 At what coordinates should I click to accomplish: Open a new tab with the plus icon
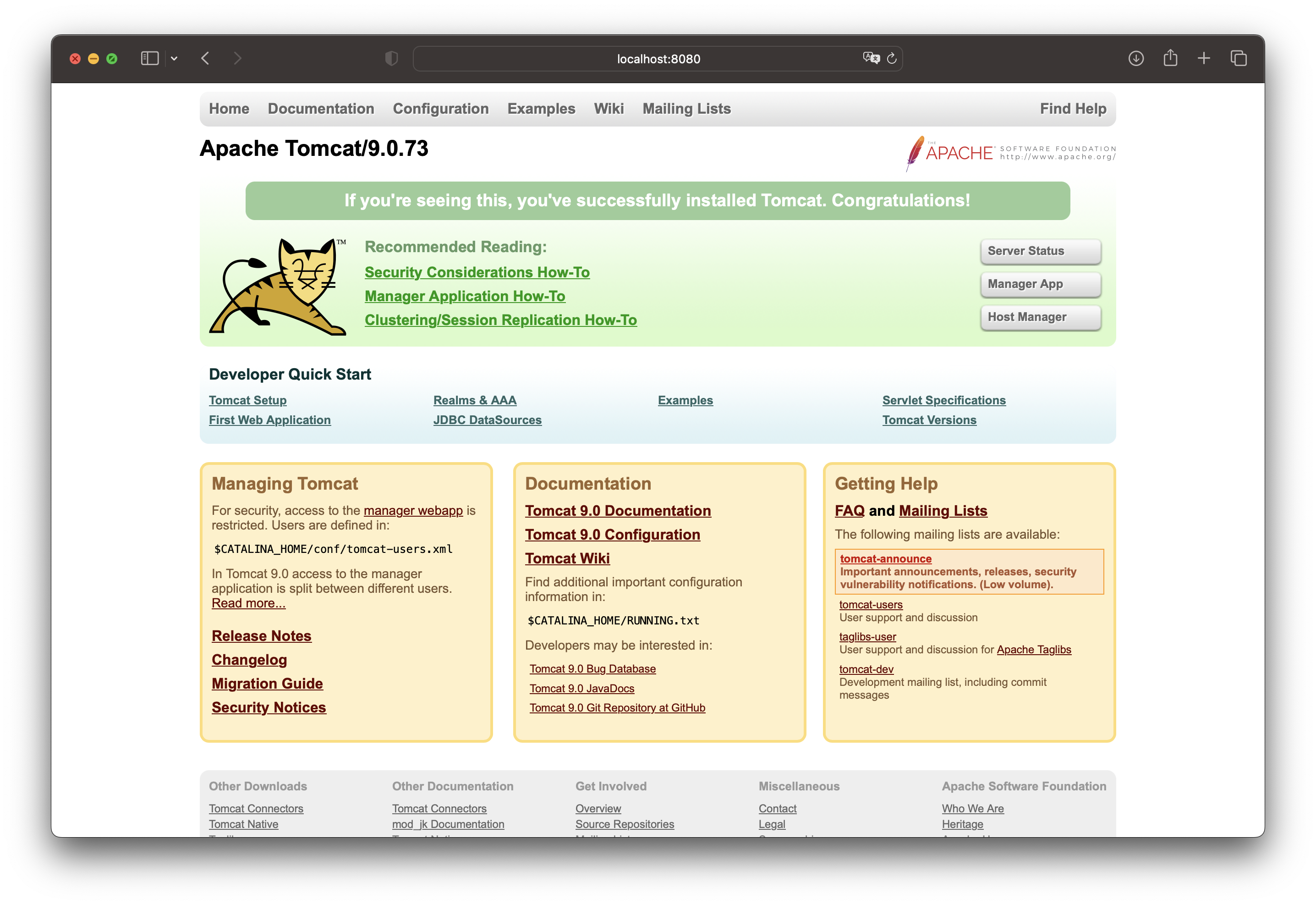[1204, 58]
